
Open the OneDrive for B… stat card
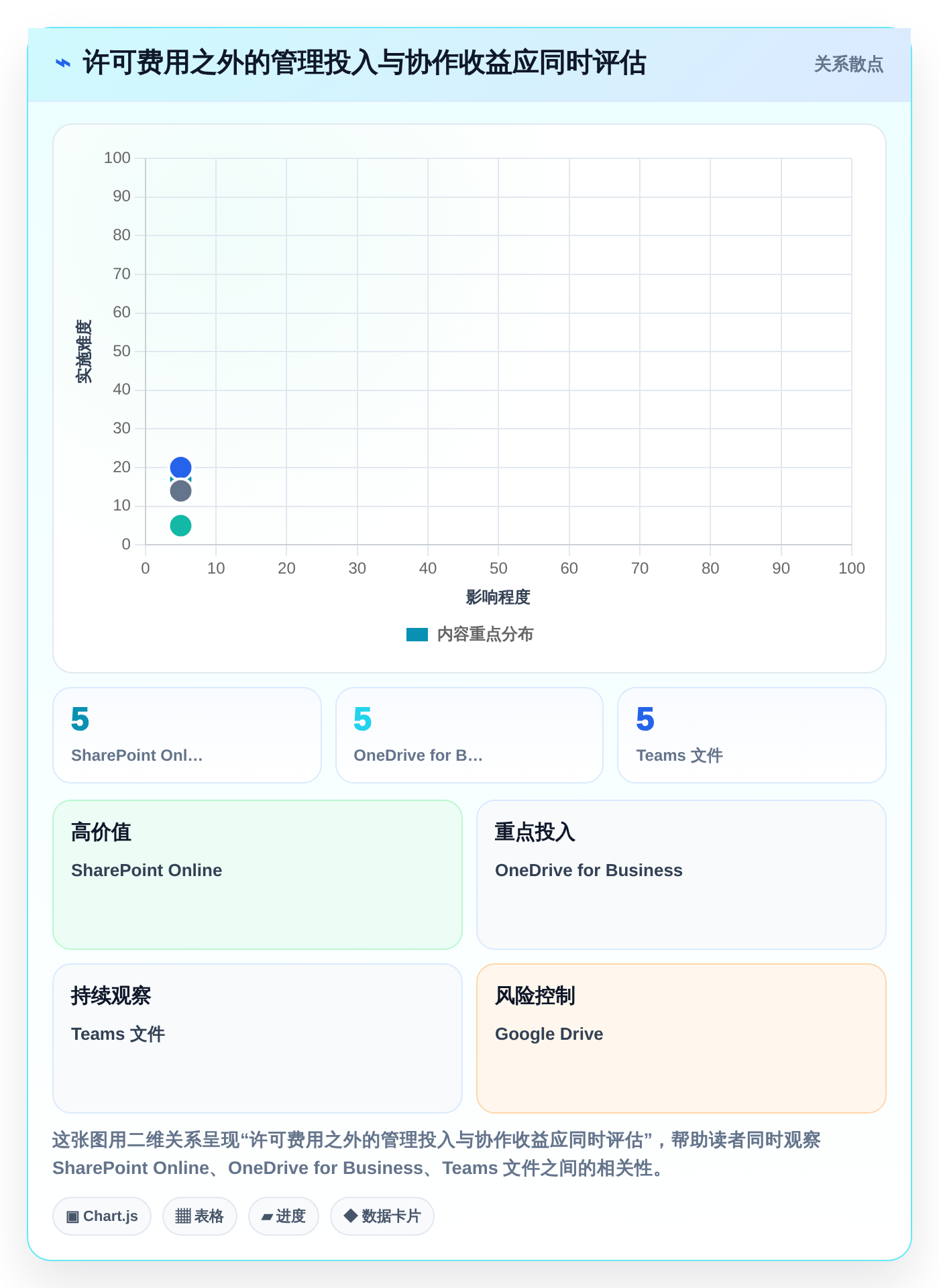click(x=469, y=735)
